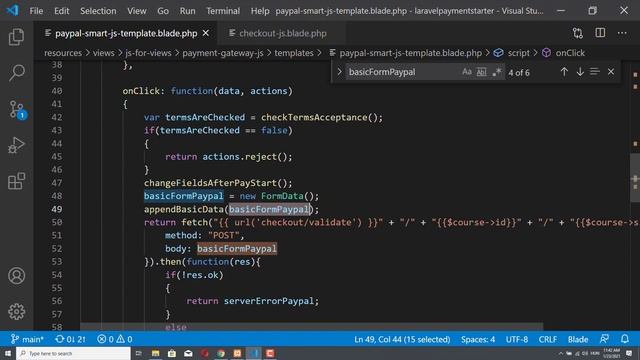Viewport: 640px width, 360px height.
Task: Switch to paypal-smart-js-template.blade.php tab
Action: click(x=126, y=33)
